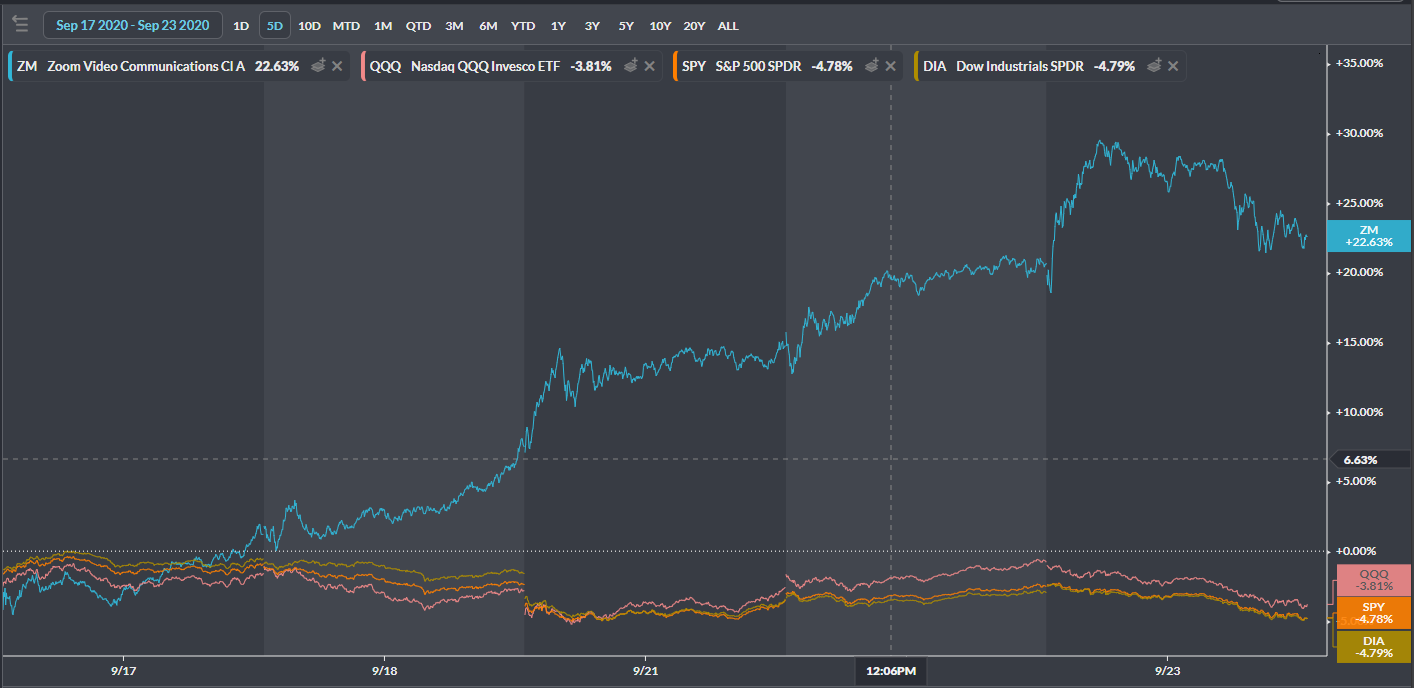Click the layers icon on DIA chip

click(1155, 66)
